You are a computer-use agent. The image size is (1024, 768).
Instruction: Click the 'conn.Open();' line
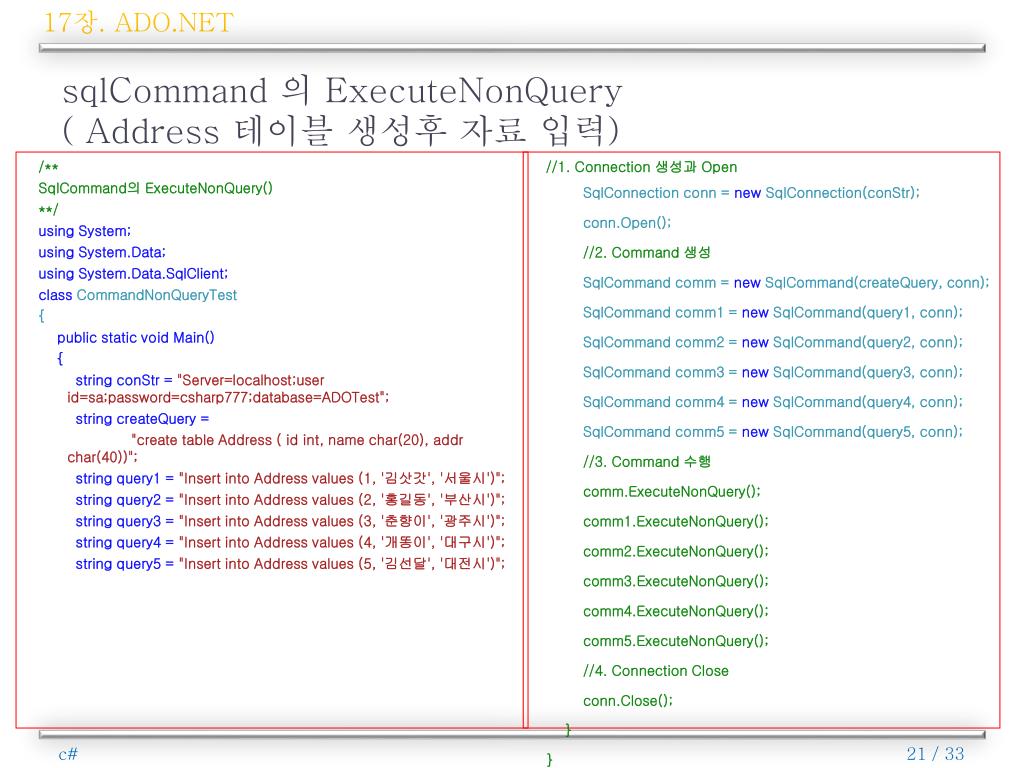tap(627, 223)
